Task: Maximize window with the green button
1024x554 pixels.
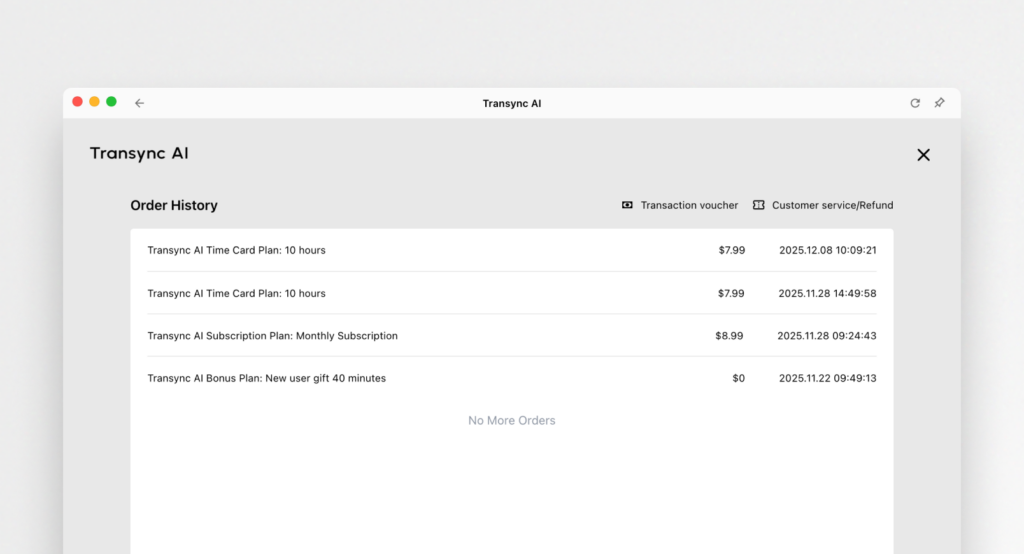Action: (x=111, y=102)
